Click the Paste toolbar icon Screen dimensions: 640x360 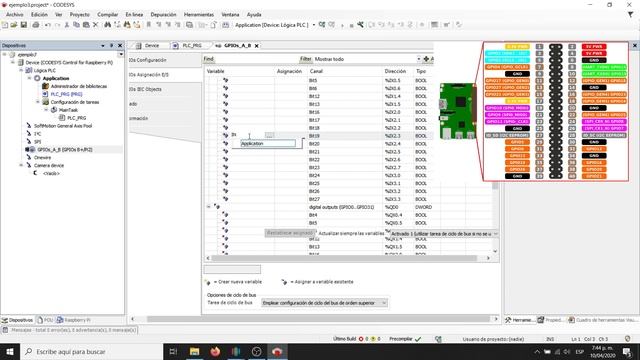tap(86, 25)
